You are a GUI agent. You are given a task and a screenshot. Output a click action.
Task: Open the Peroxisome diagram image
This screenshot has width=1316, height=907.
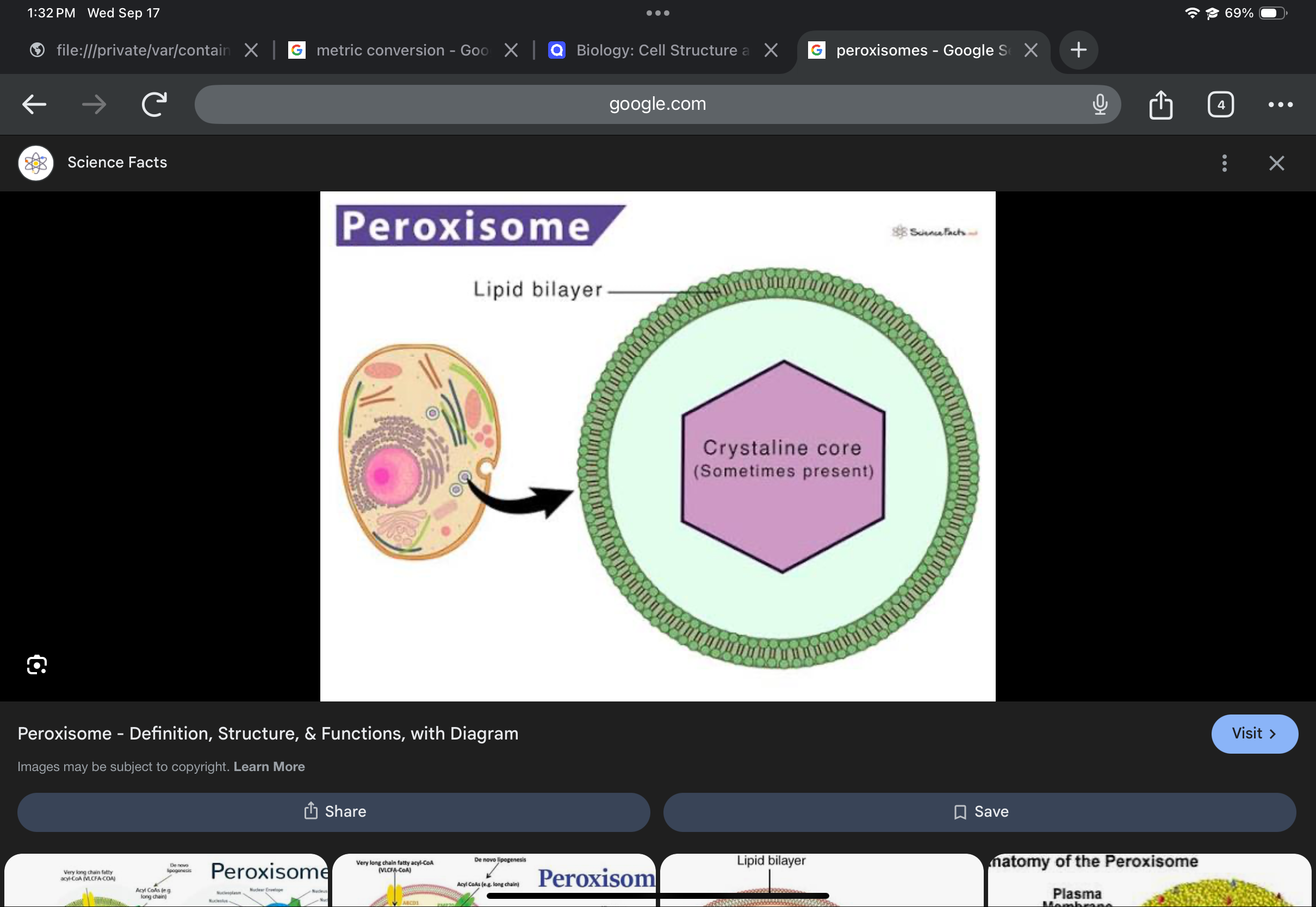(x=657, y=446)
